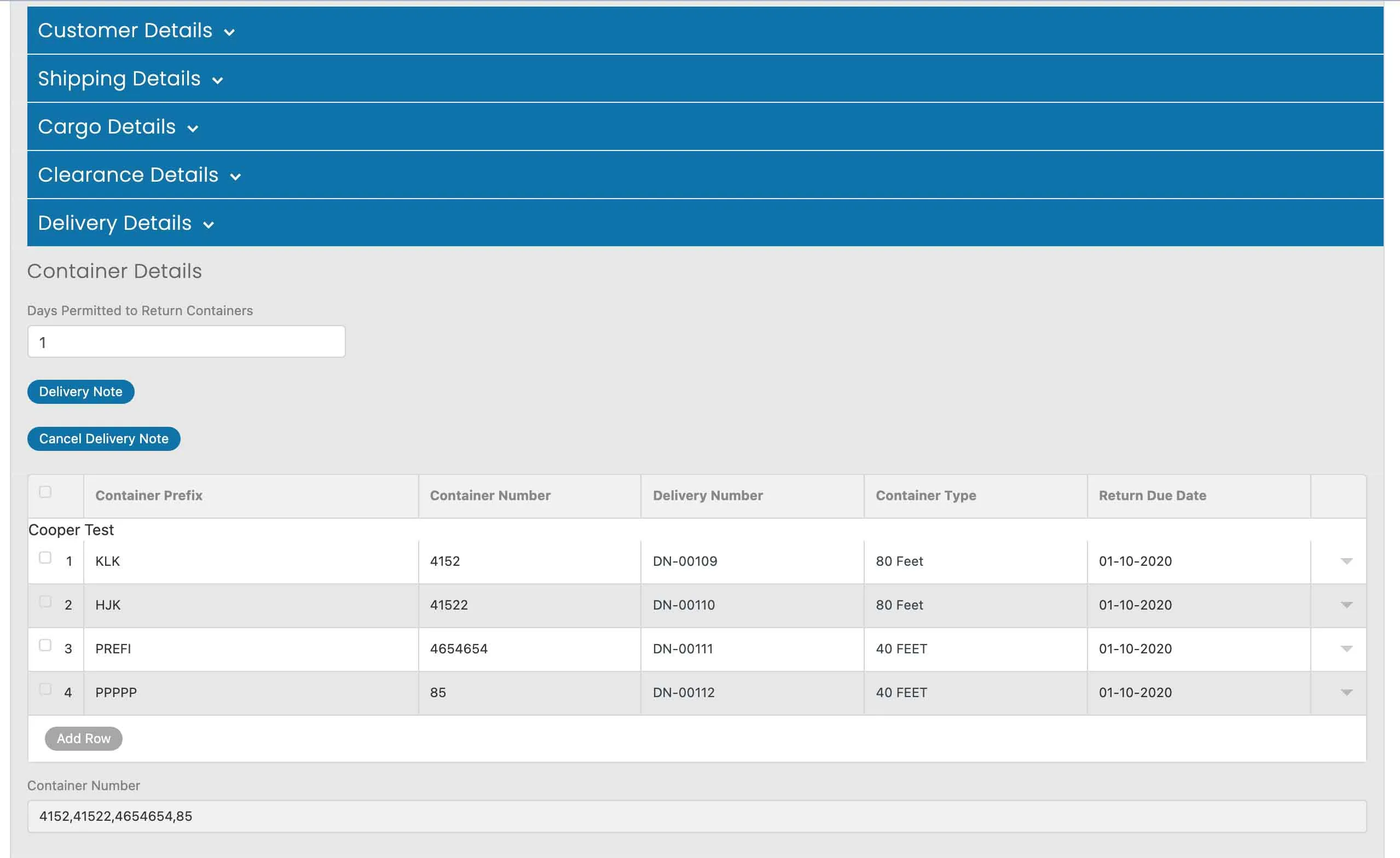Select the checkbox for row 1 KLK
Image resolution: width=1400 pixels, height=858 pixels.
45,558
